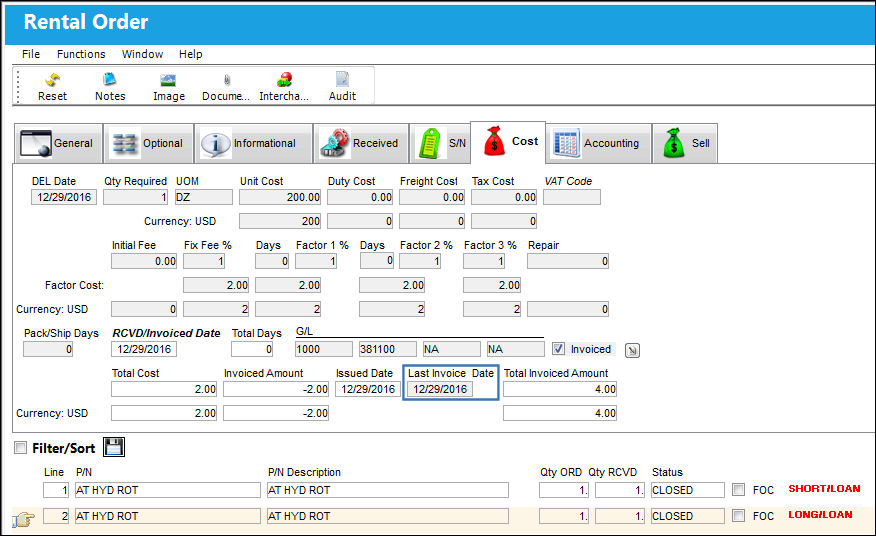
Task: Open the Informational tab
Action: click(253, 144)
